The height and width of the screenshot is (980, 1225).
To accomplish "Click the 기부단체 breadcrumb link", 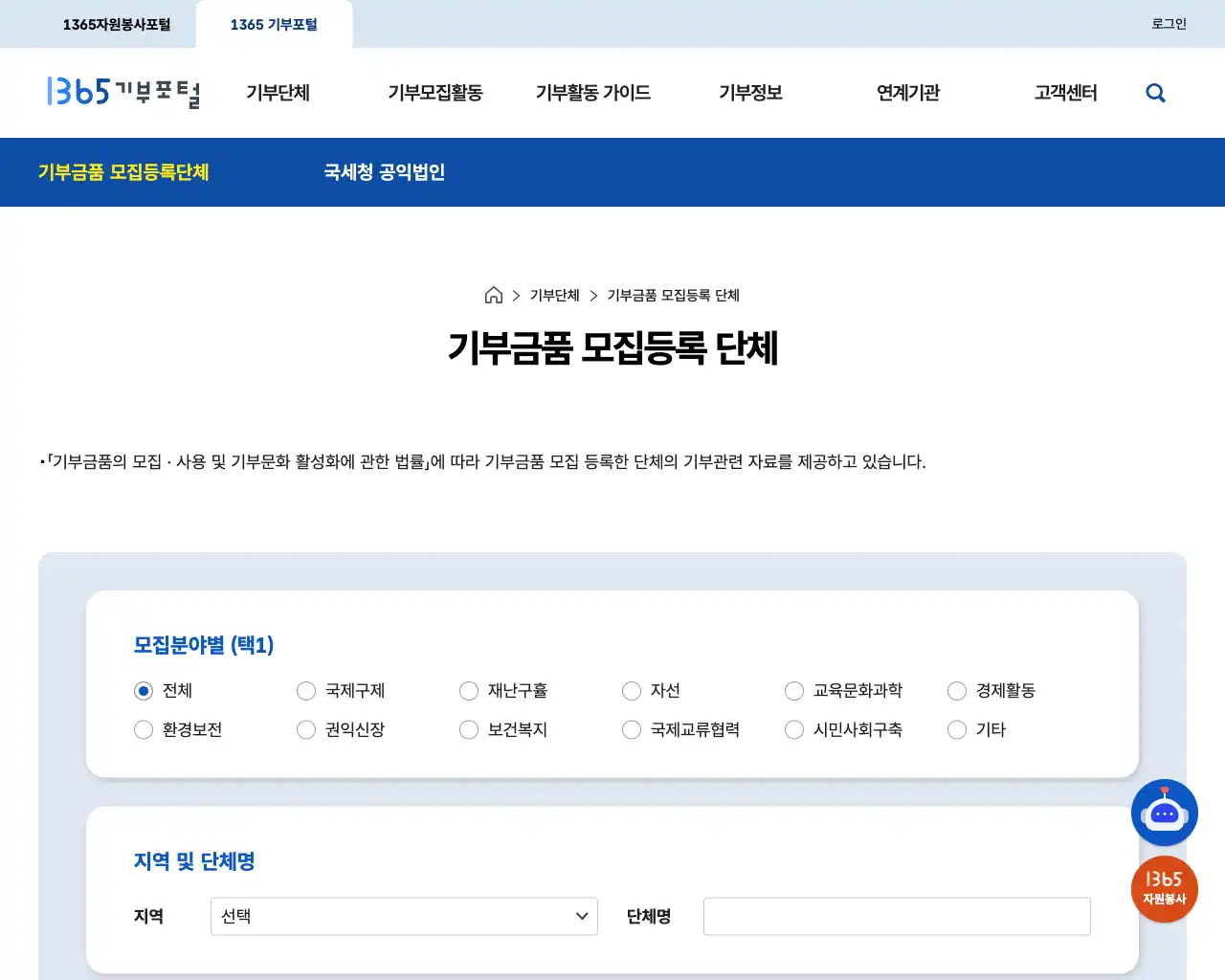I will pos(554,295).
